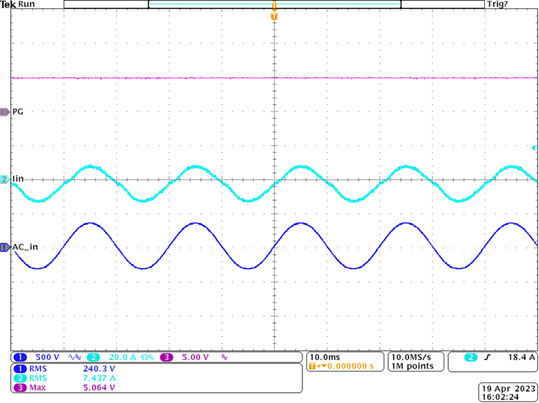Click the Tek Run acquisition status label
This screenshot has width=539, height=403.
click(17, 4)
